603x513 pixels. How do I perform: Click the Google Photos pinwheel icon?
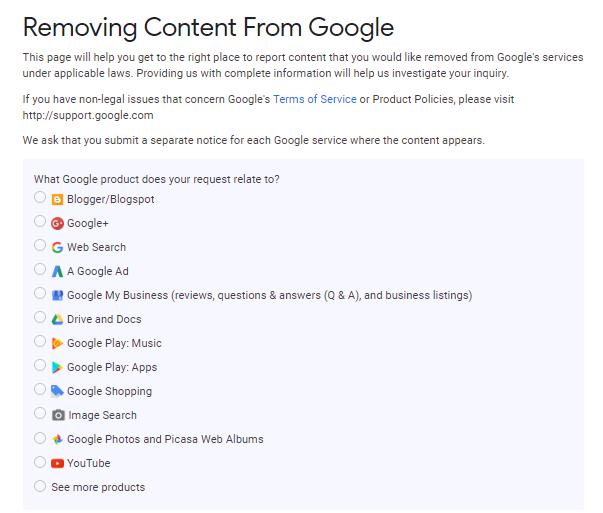pyautogui.click(x=57, y=439)
